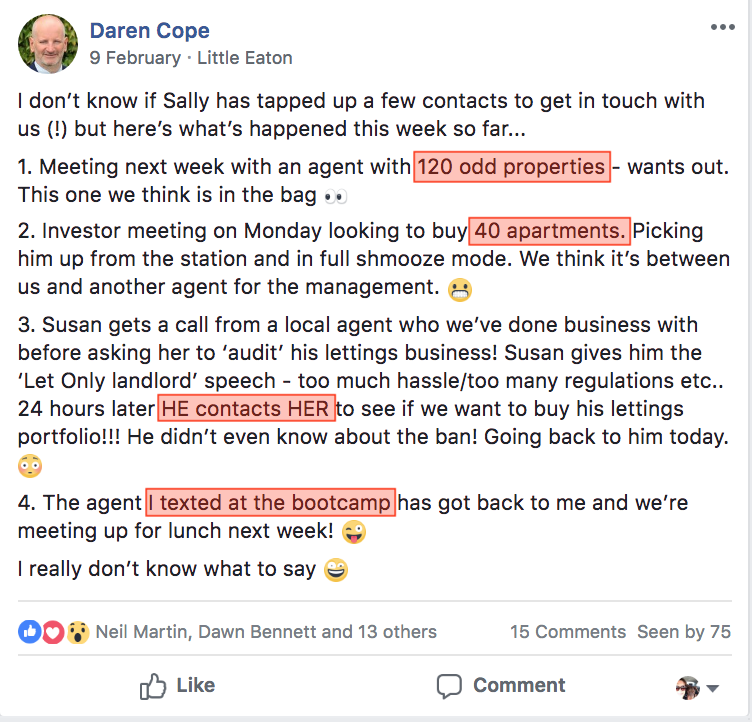Click the three-dot post options menu
The width and height of the screenshot is (752, 722).
point(722,28)
